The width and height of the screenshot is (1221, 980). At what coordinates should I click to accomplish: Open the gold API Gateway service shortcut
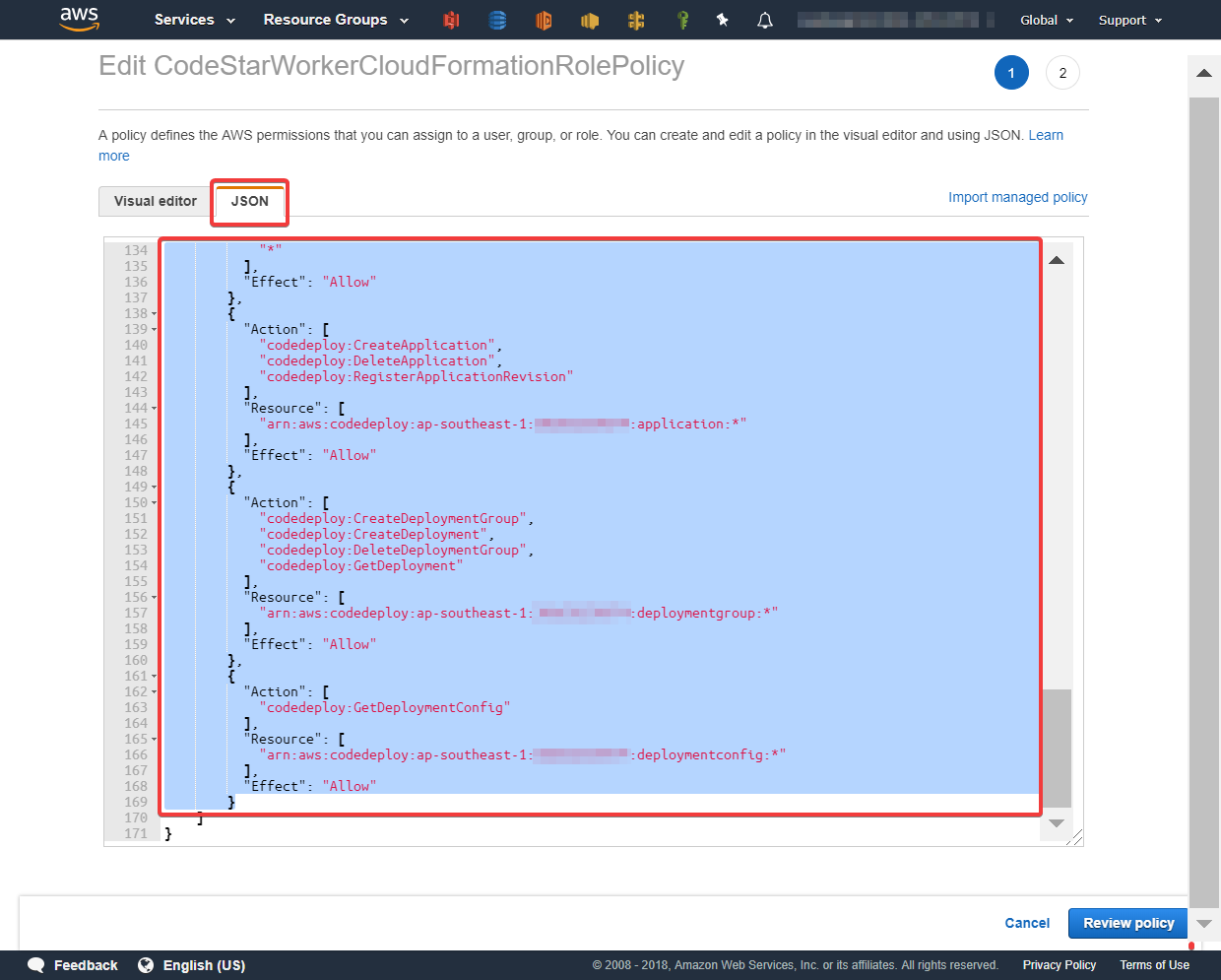[x=636, y=20]
